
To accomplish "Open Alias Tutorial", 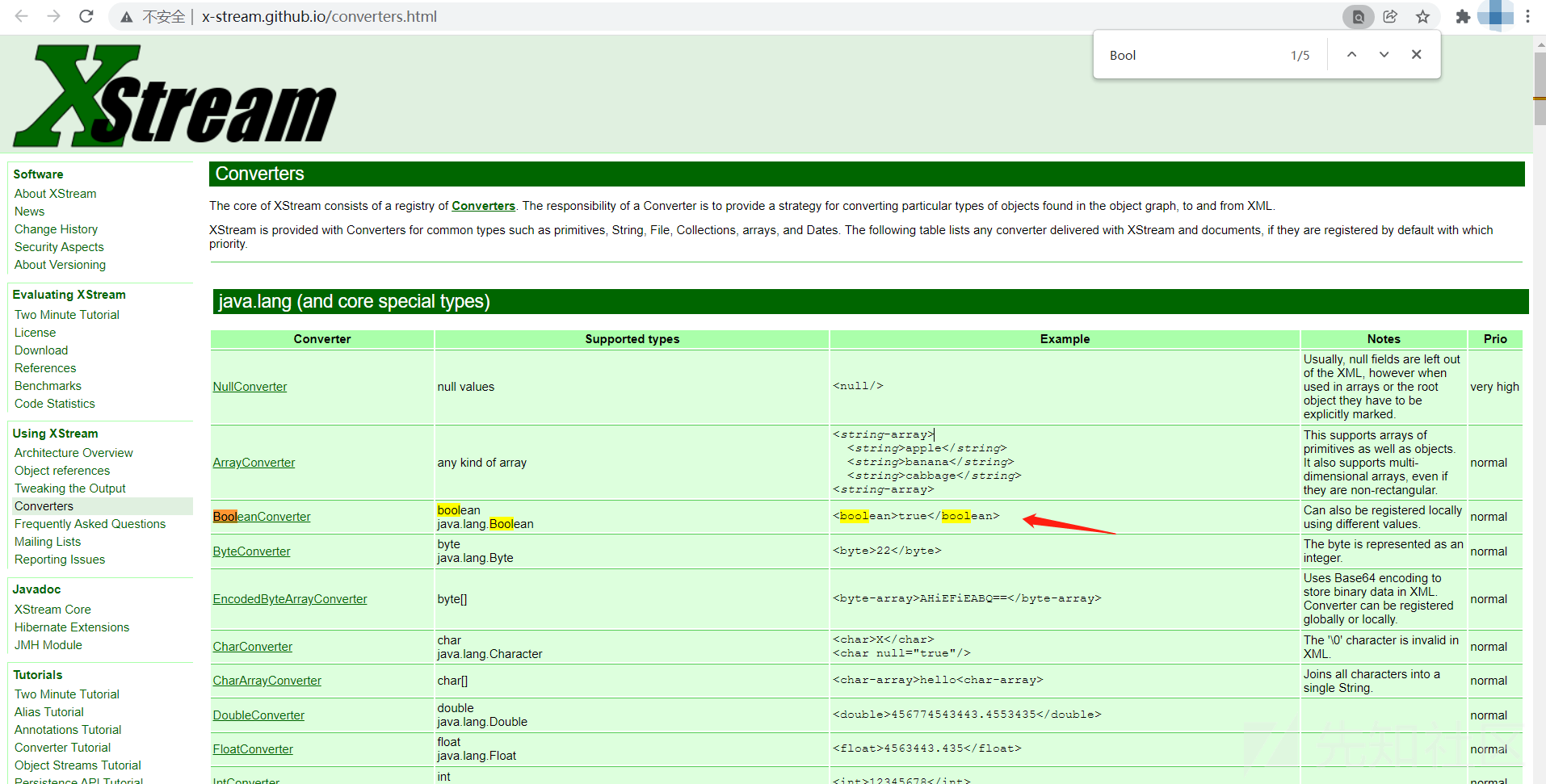I will 48,712.
